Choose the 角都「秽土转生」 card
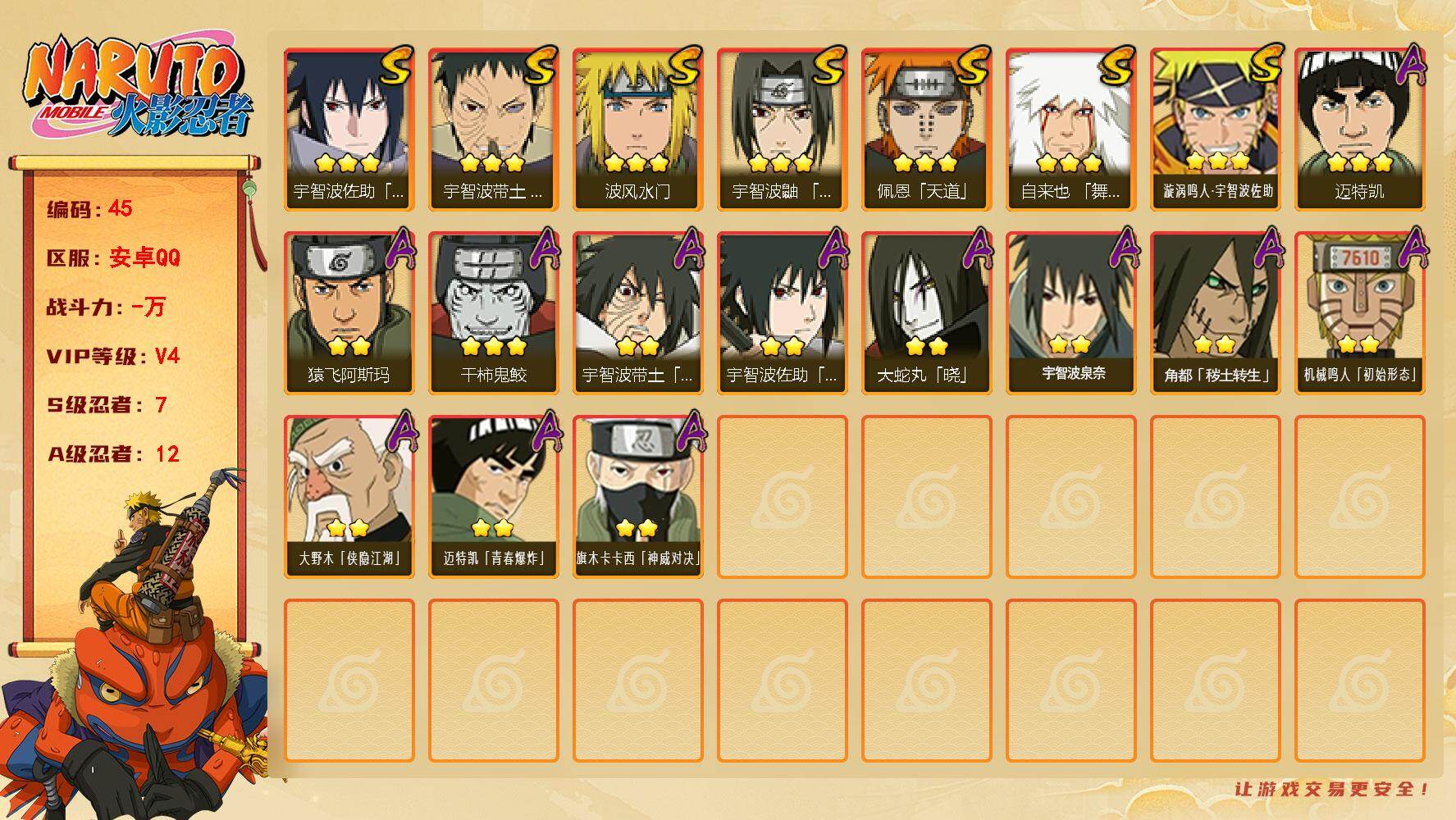The height and width of the screenshot is (820, 1456). (1215, 313)
